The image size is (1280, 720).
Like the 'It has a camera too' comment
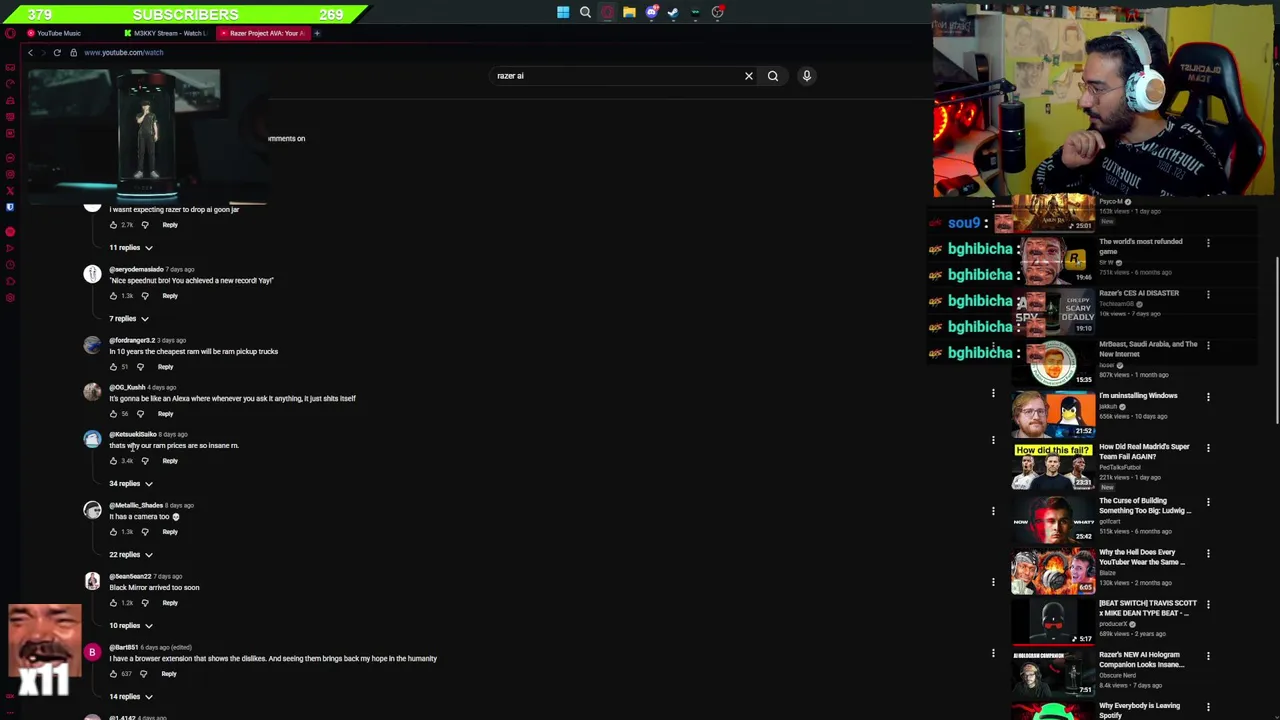pyautogui.click(x=113, y=532)
